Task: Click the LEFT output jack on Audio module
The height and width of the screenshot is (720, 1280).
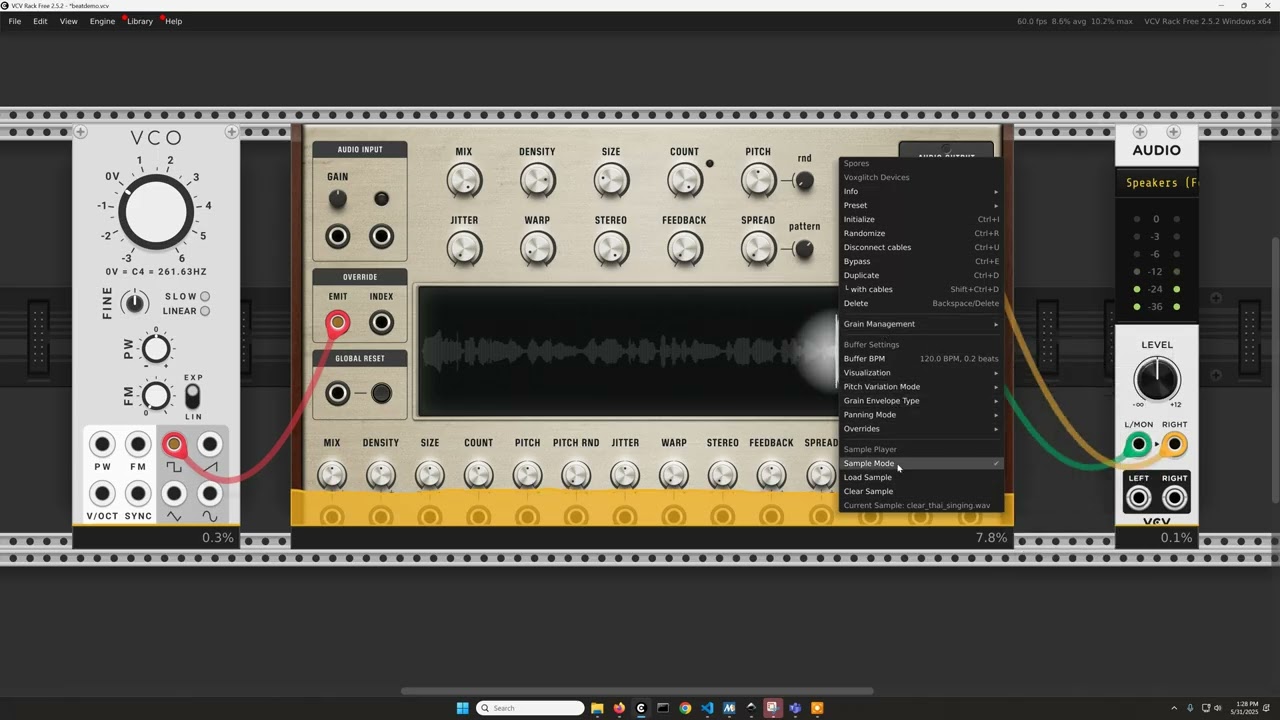Action: 1138,497
